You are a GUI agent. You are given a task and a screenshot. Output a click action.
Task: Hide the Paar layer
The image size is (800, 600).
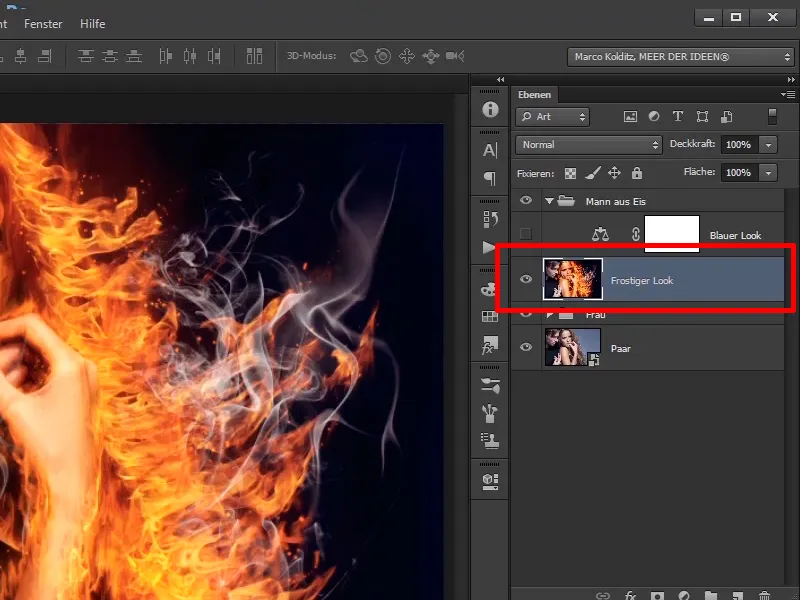coord(526,347)
